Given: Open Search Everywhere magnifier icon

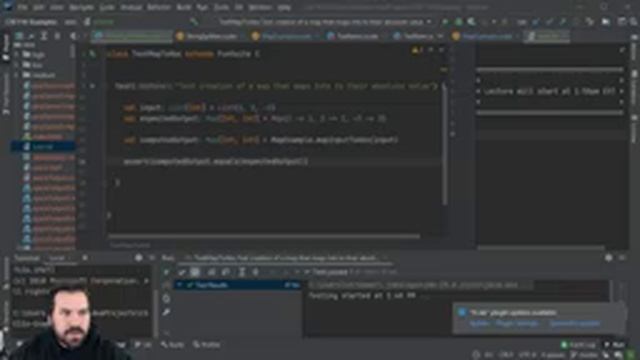Looking at the screenshot, I should tap(634, 22).
